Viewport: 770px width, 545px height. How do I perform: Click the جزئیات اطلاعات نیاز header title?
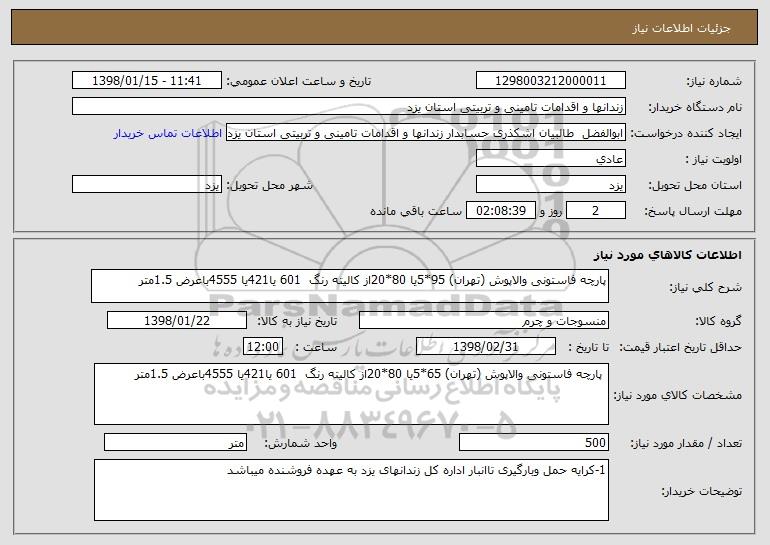click(681, 28)
